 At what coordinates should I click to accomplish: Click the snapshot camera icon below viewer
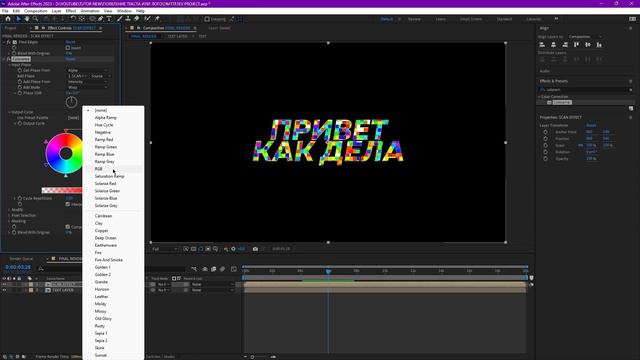coord(255,249)
